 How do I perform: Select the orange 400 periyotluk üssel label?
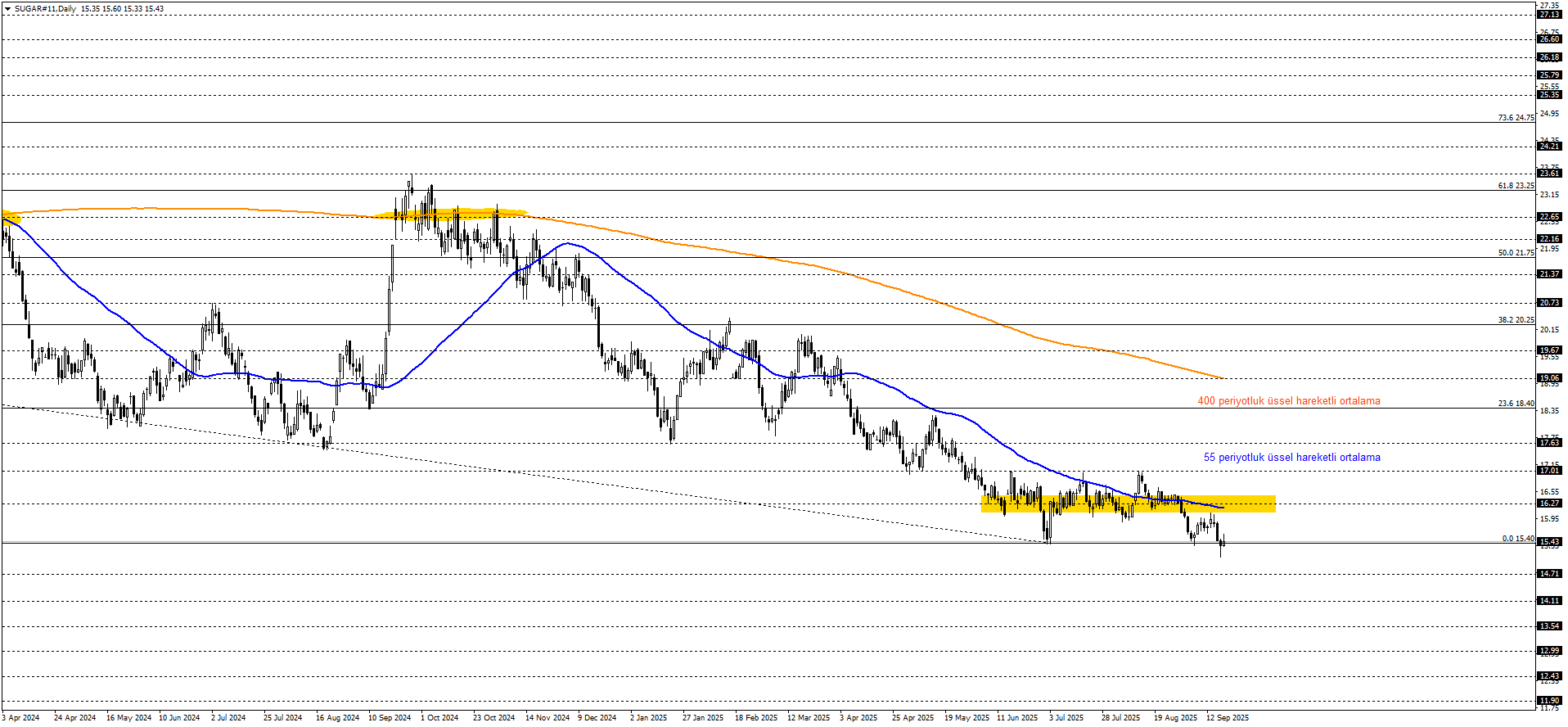click(1288, 401)
